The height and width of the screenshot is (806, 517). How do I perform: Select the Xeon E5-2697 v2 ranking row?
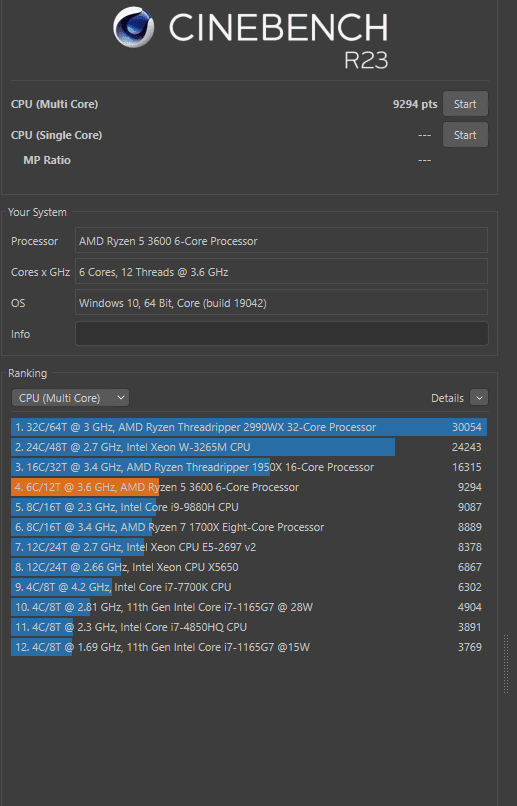249,547
